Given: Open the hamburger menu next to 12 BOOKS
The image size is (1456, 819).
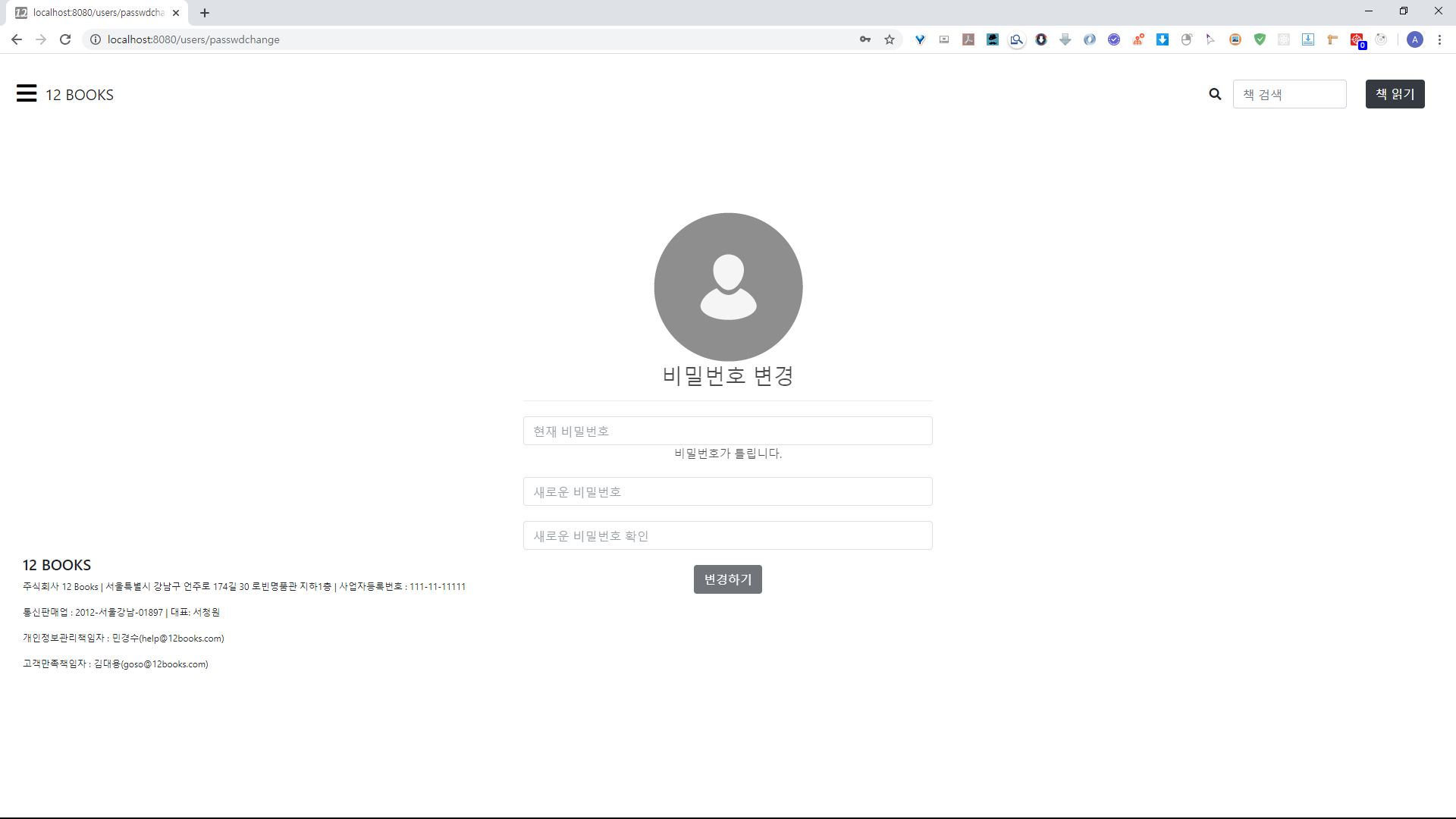Looking at the screenshot, I should (27, 93).
